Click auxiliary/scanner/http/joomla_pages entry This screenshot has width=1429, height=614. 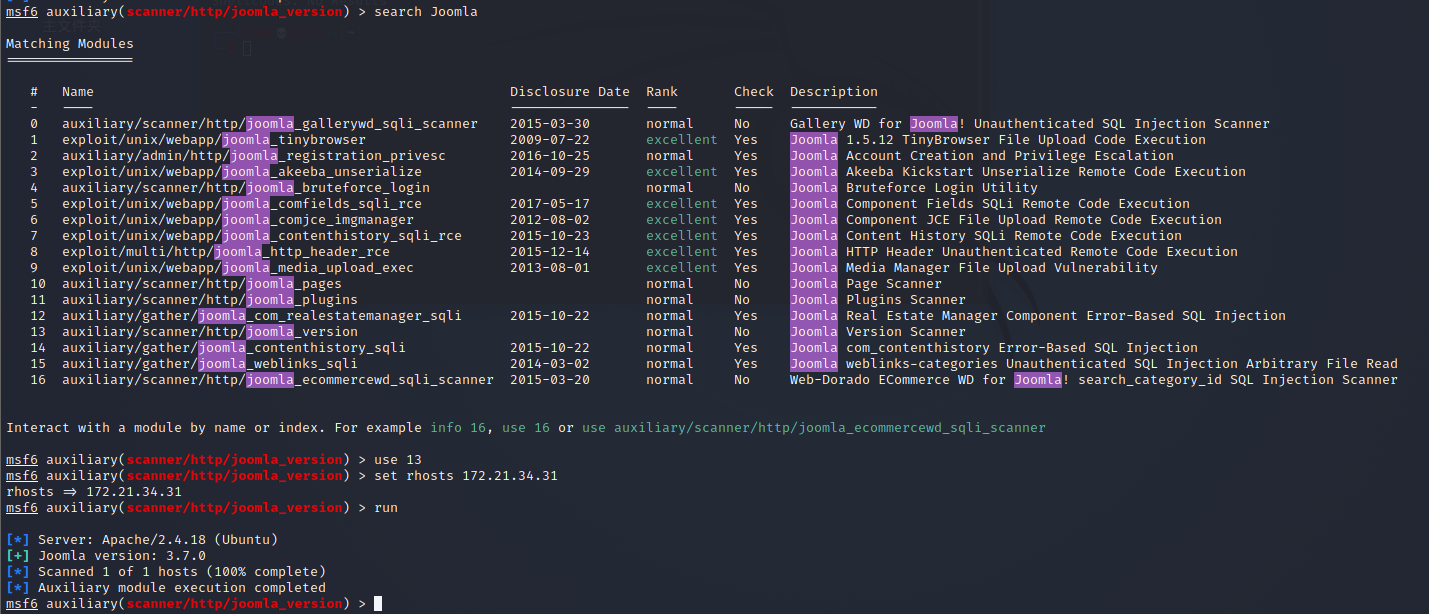click(202, 284)
